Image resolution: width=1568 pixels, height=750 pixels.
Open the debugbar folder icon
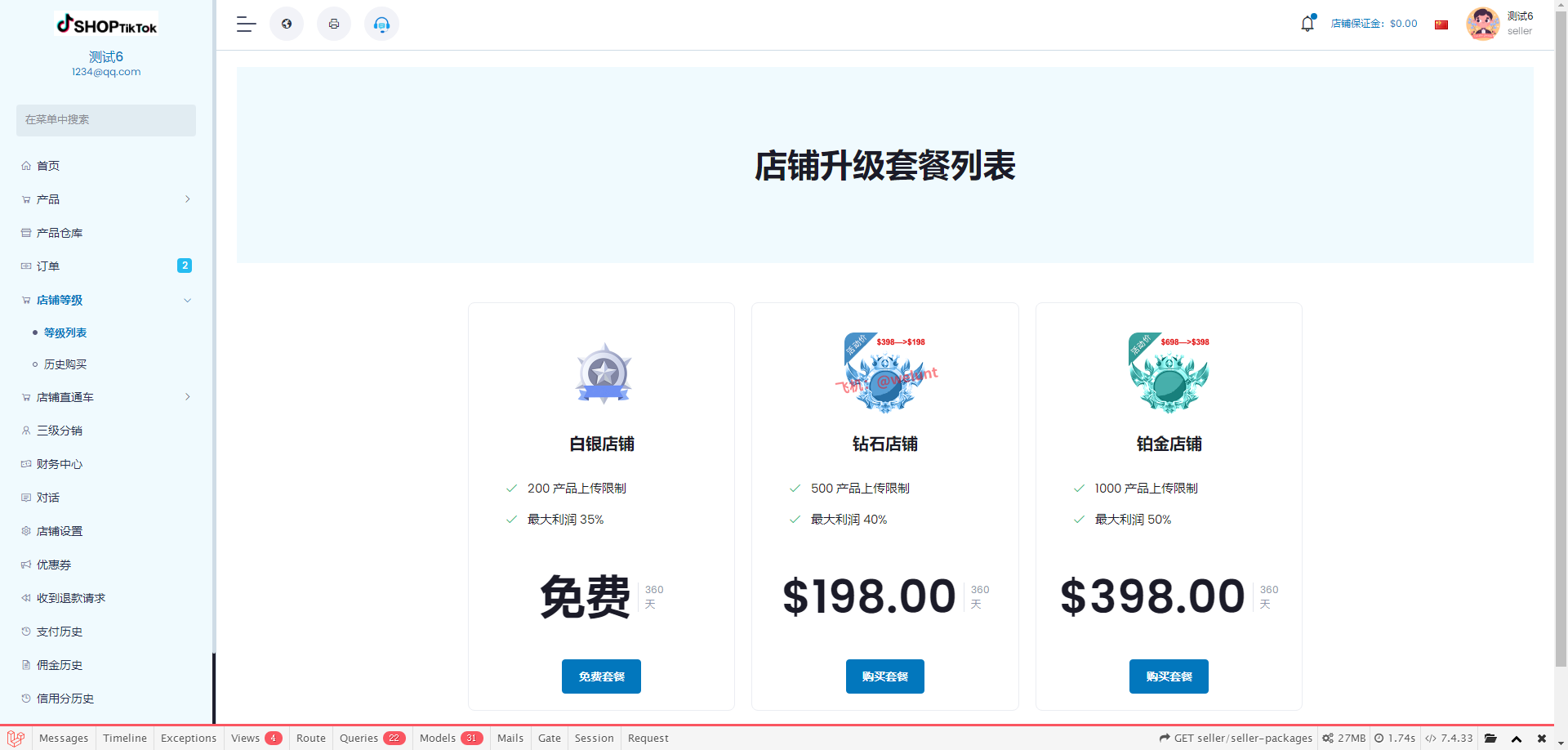tap(1490, 738)
